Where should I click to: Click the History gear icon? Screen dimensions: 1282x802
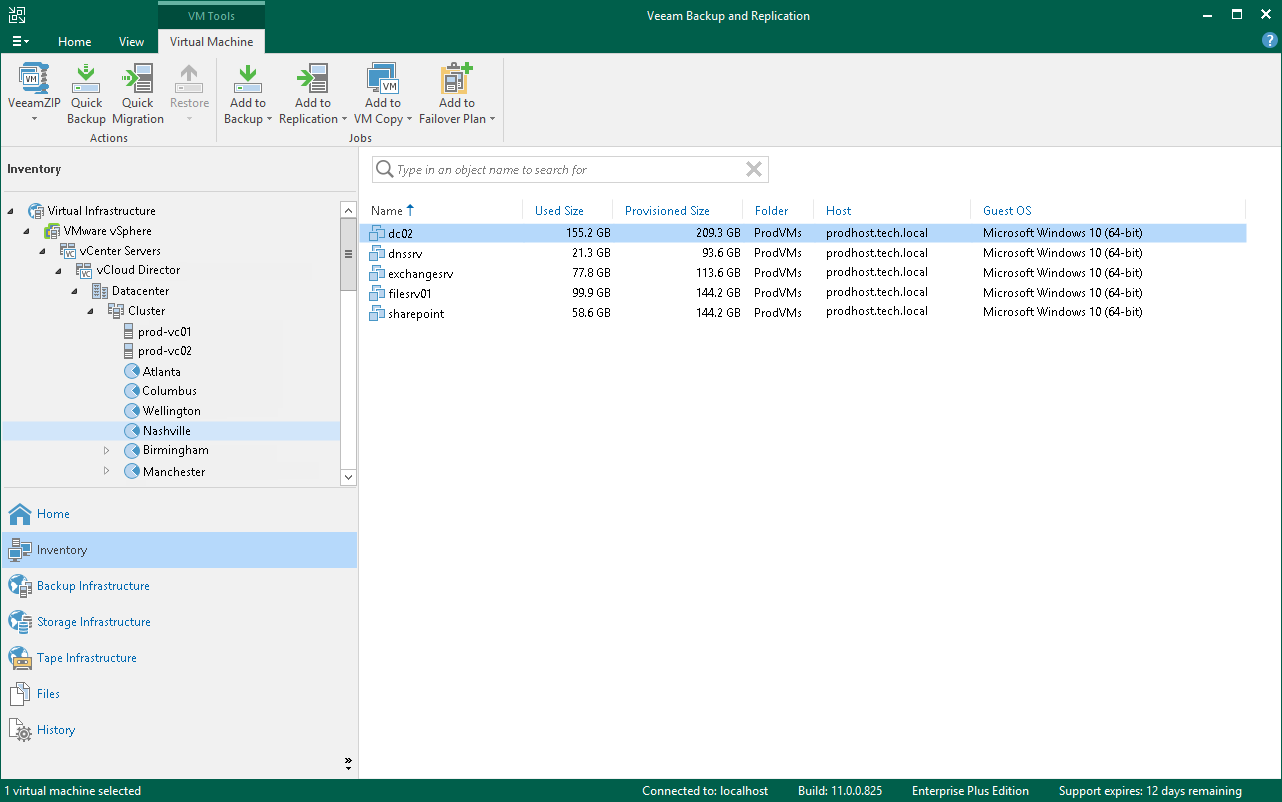pyautogui.click(x=20, y=730)
